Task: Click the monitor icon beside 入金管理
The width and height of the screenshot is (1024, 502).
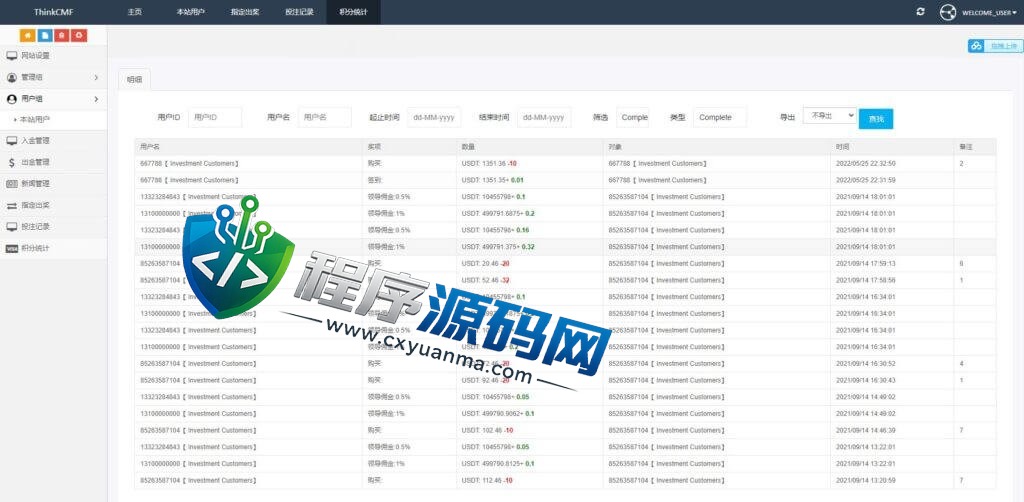Action: point(12,140)
